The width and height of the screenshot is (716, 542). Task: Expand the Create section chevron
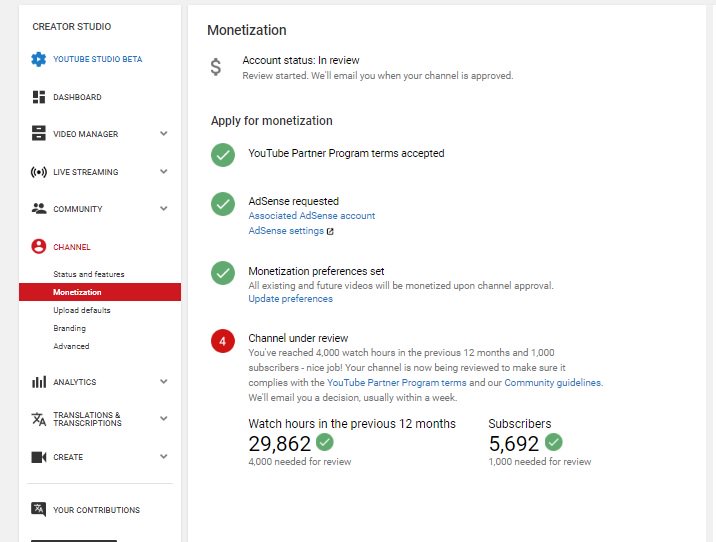click(163, 457)
